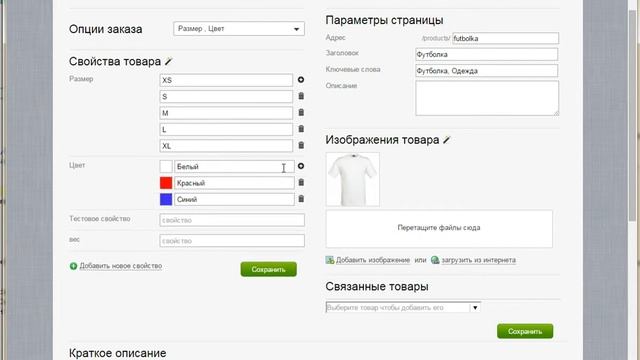Open the blue color swatch for Синий
This screenshot has width=640, height=360.
click(166, 199)
